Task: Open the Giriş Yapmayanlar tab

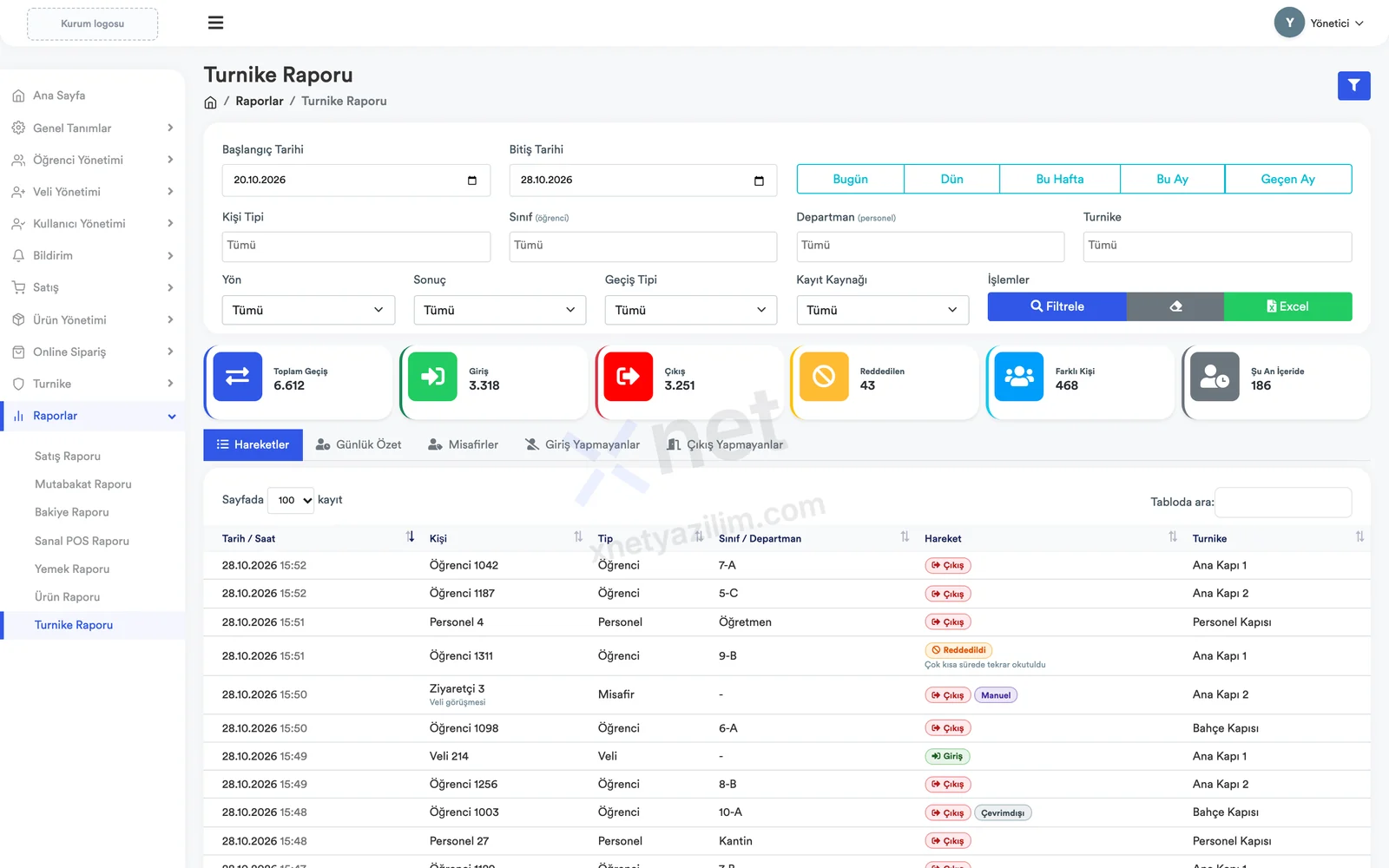Action: pyautogui.click(x=583, y=444)
